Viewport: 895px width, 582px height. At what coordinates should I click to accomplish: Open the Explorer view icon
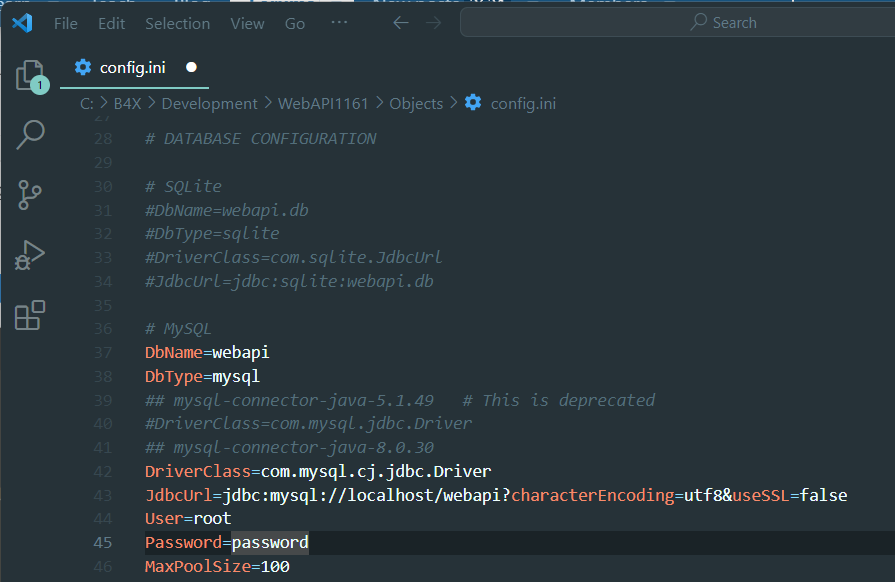(x=30, y=75)
